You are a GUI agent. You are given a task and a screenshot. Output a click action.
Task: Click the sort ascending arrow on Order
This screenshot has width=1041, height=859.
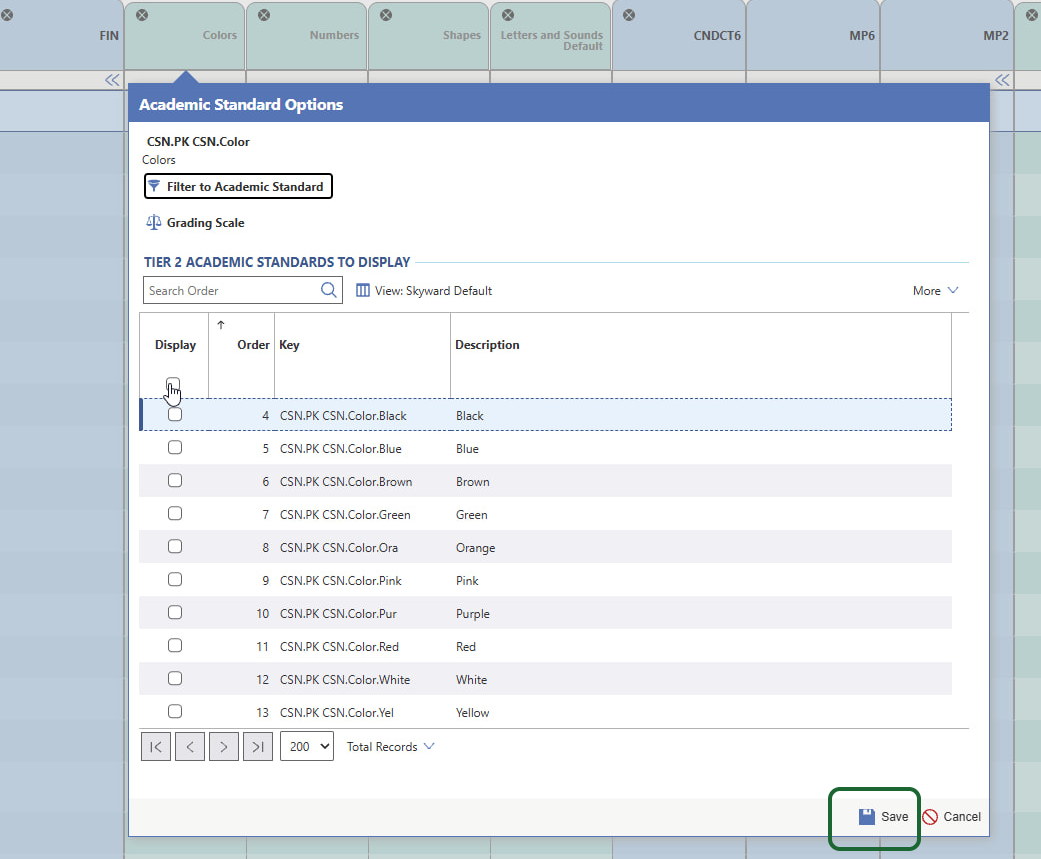tap(221, 325)
